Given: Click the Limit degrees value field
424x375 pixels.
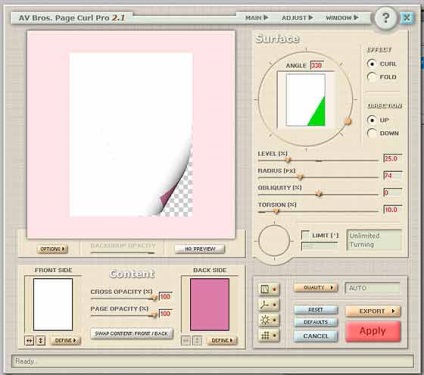Looking at the screenshot, I should pyautogui.click(x=319, y=246).
